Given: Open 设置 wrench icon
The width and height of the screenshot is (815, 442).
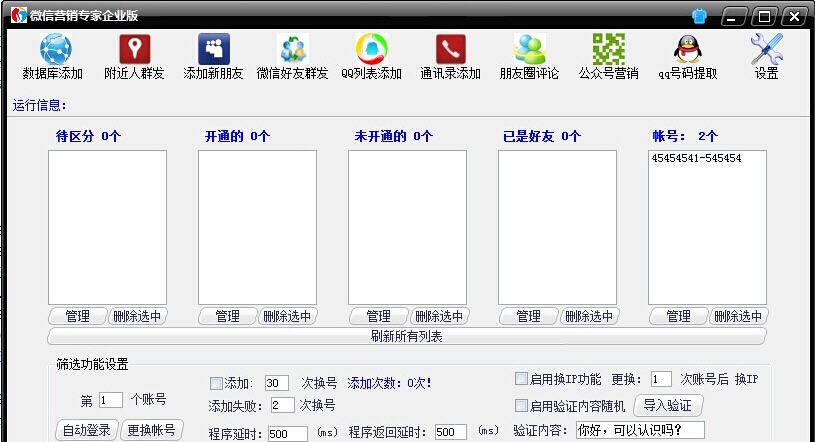Looking at the screenshot, I should (767, 49).
